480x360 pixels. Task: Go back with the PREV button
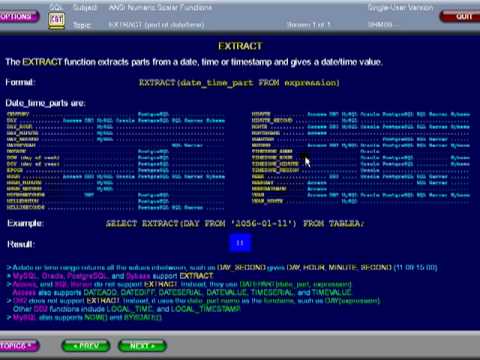click(x=86, y=346)
